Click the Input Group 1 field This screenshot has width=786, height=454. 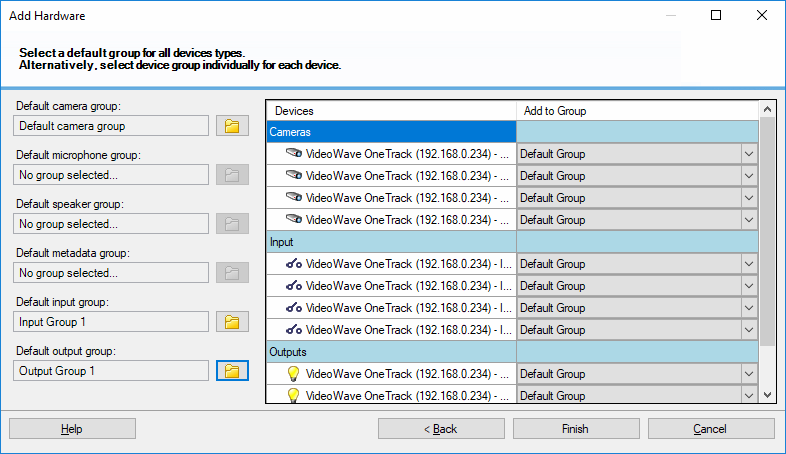pos(111,322)
